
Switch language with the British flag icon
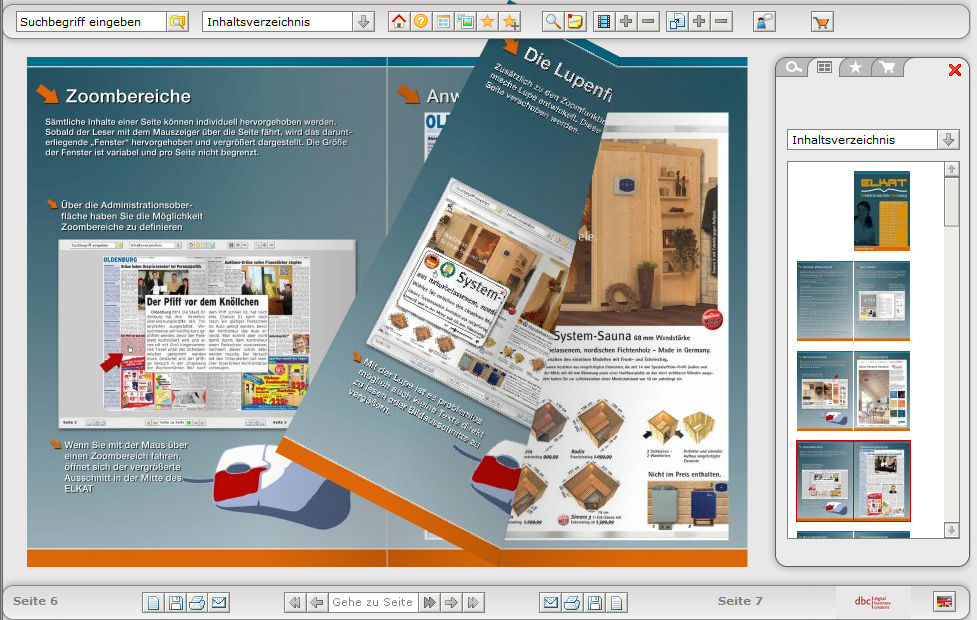(x=943, y=601)
